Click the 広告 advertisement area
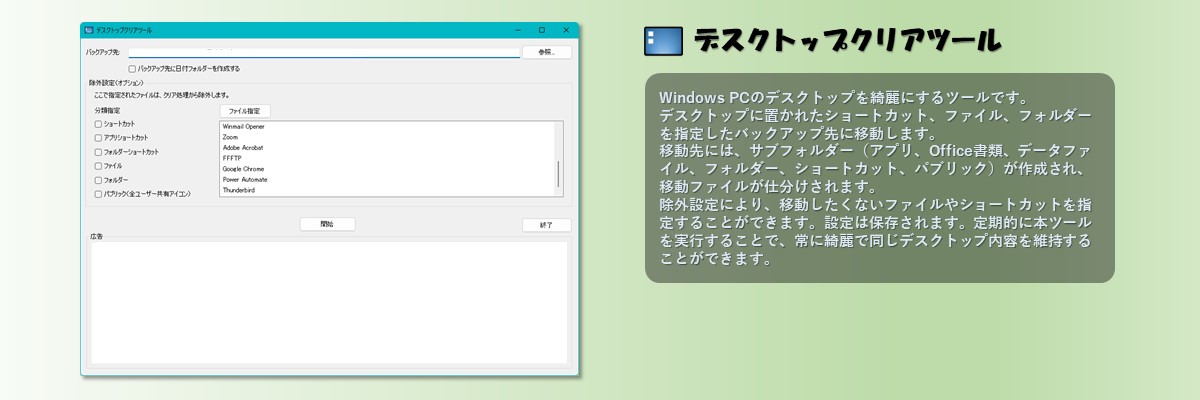 329,302
